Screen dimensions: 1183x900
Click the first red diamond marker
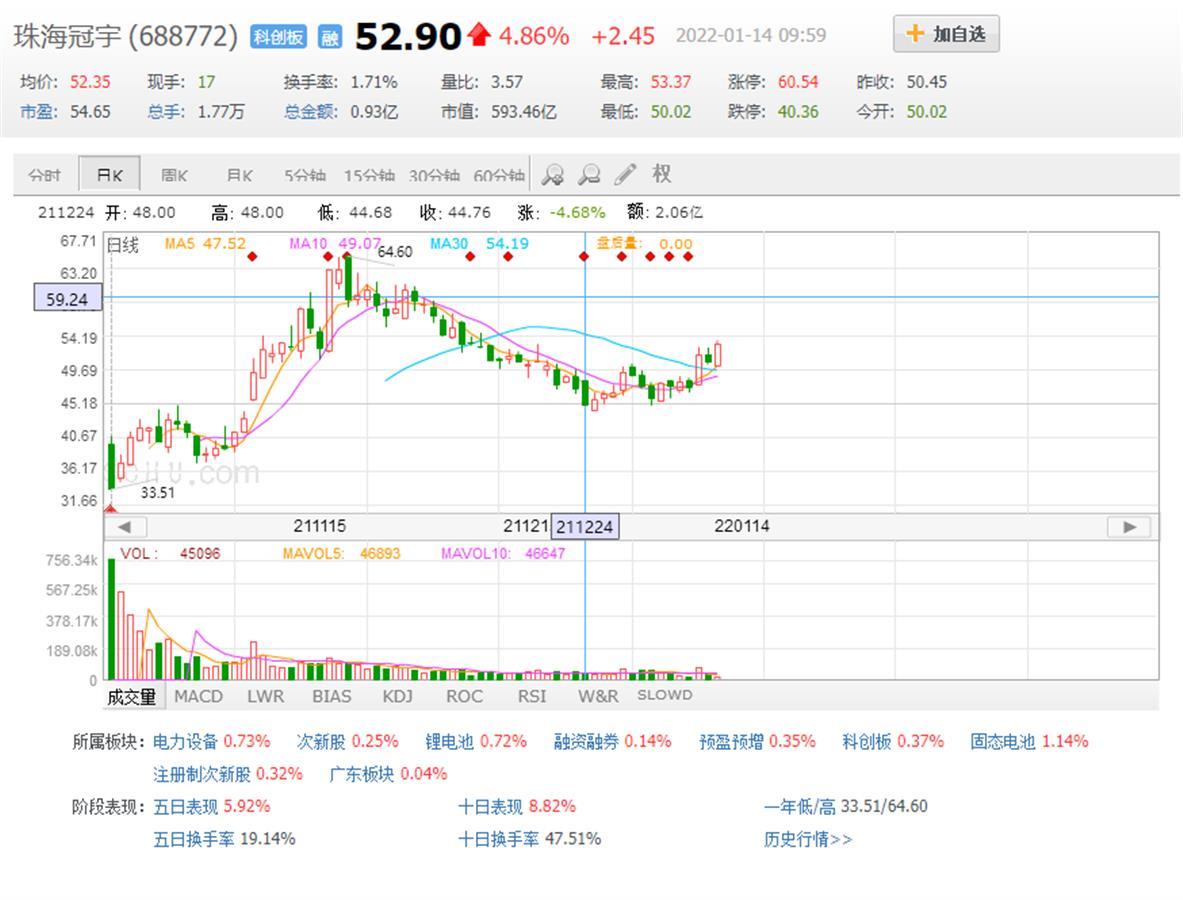[252, 256]
